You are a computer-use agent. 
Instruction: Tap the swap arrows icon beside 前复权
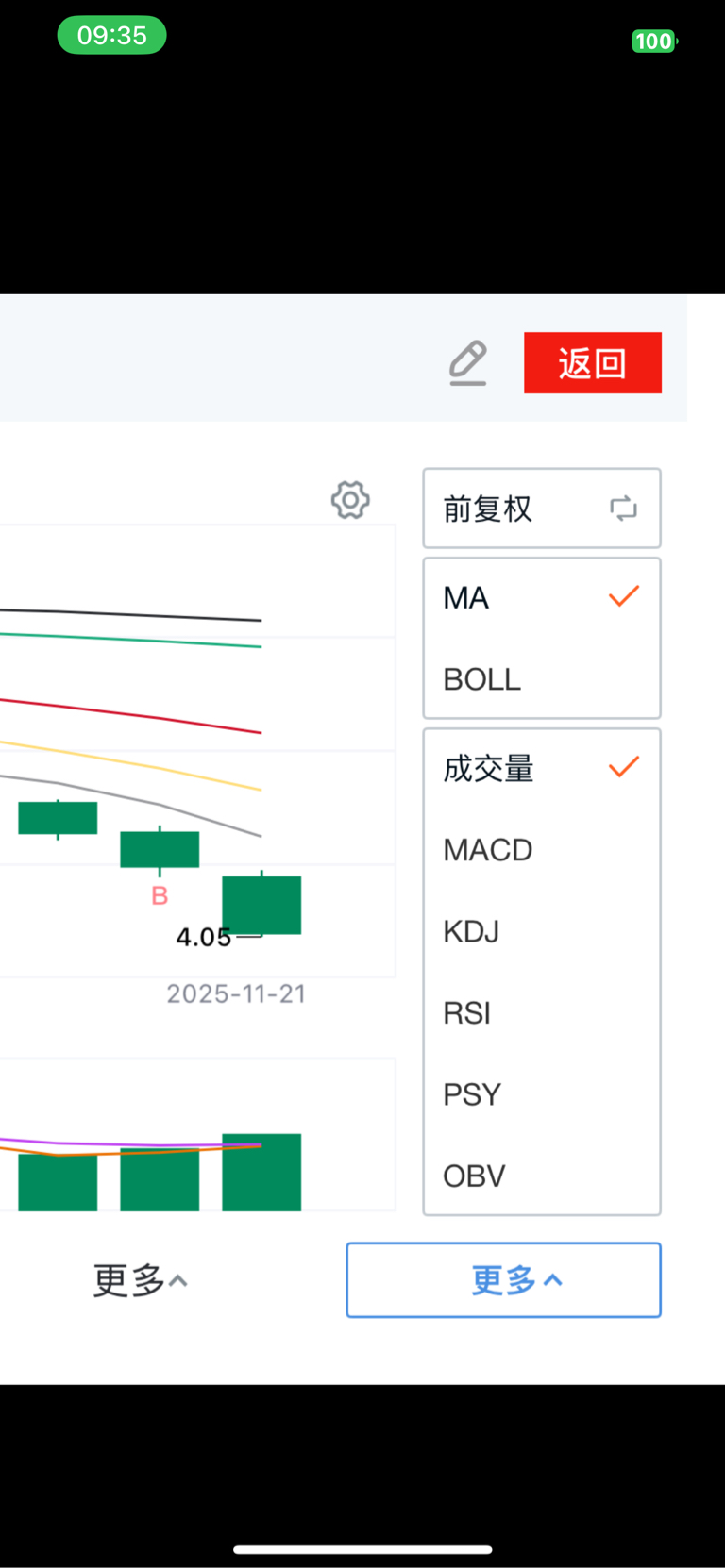623,509
